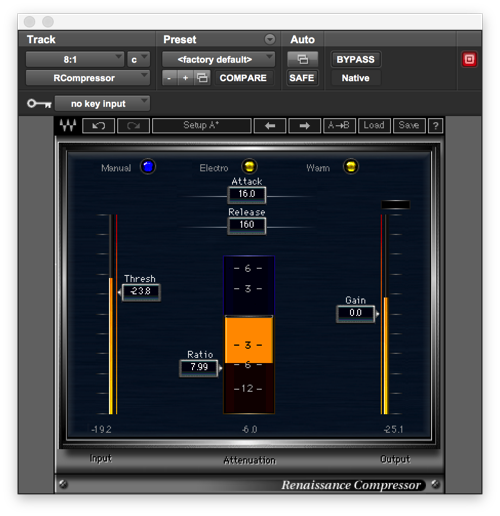Toggle the Electro yellow mode button
Screen dimensions: 500x516
(x=249, y=166)
